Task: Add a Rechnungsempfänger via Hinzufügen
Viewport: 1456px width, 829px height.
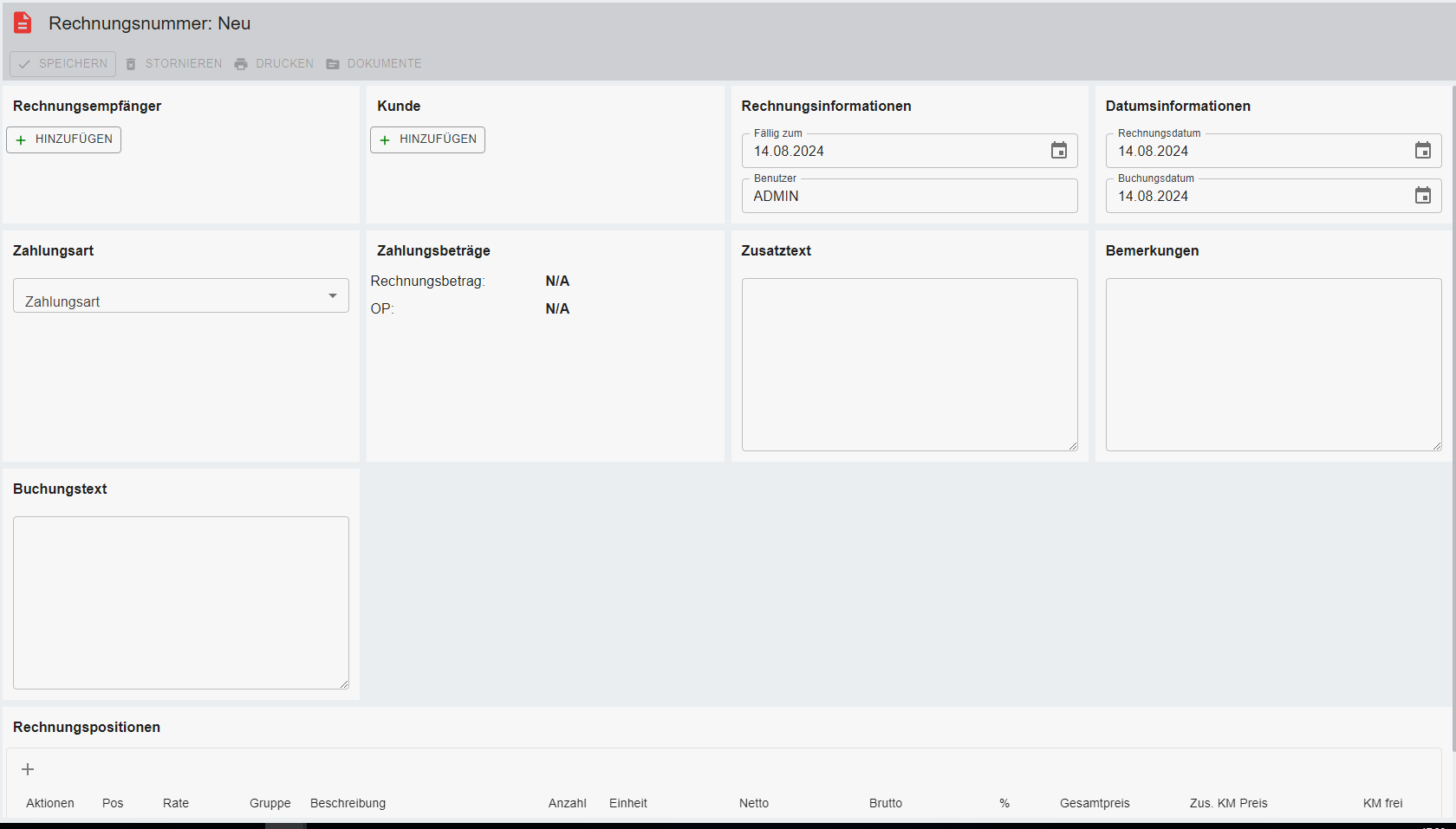Action: click(64, 139)
